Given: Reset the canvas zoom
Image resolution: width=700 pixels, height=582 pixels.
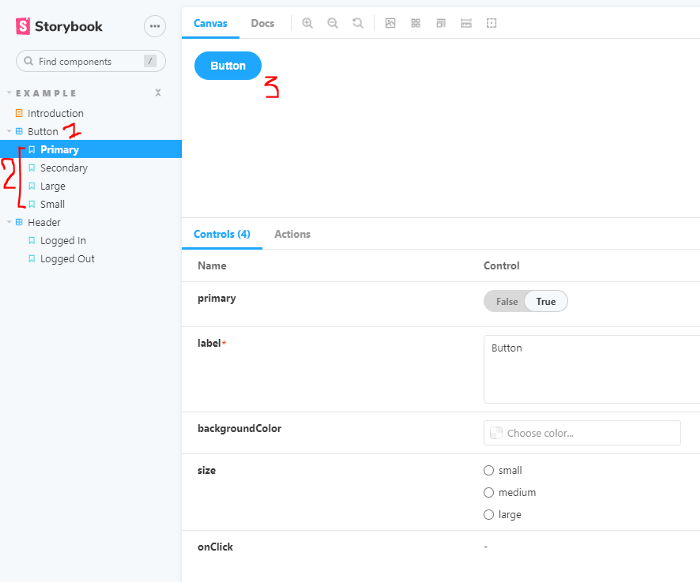Looking at the screenshot, I should [x=358, y=23].
